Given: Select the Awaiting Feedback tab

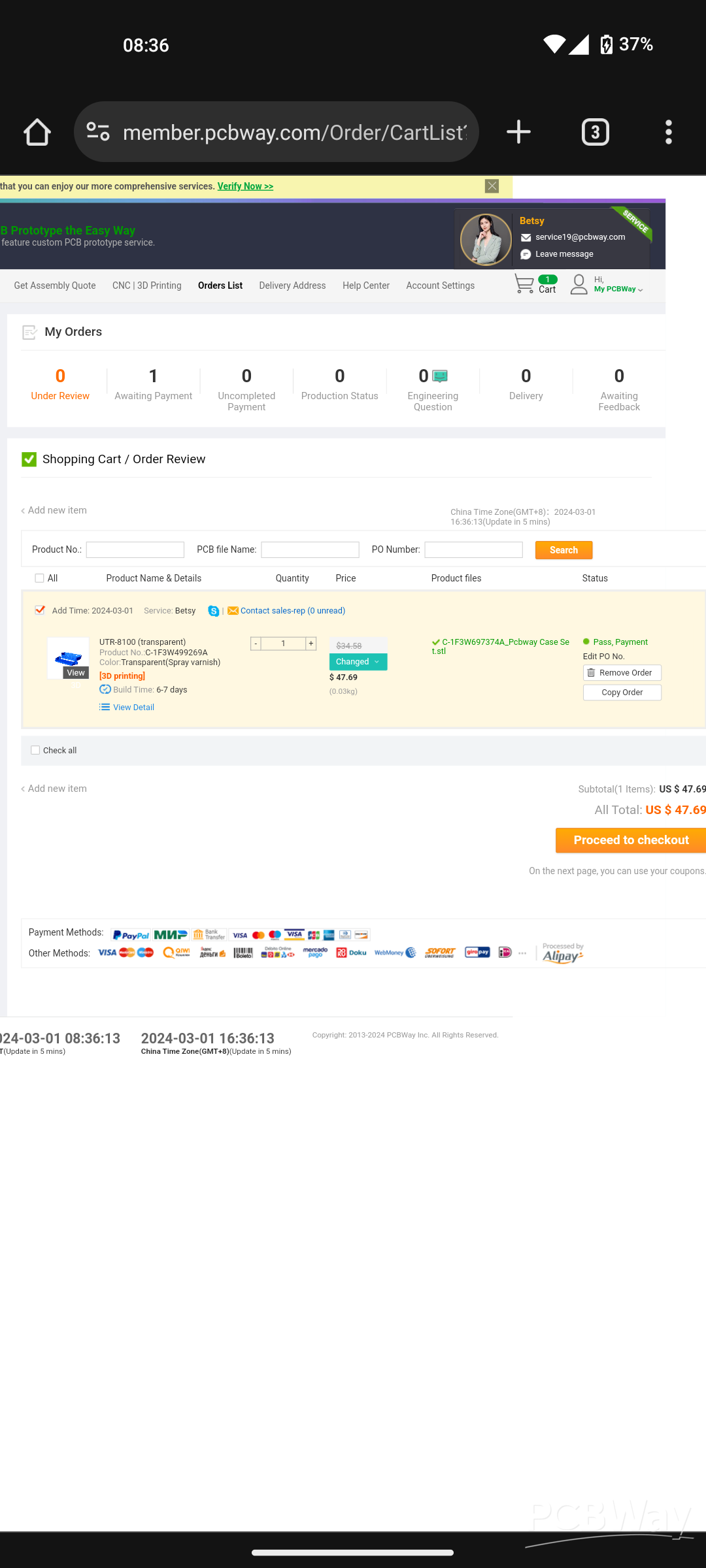Looking at the screenshot, I should [619, 389].
